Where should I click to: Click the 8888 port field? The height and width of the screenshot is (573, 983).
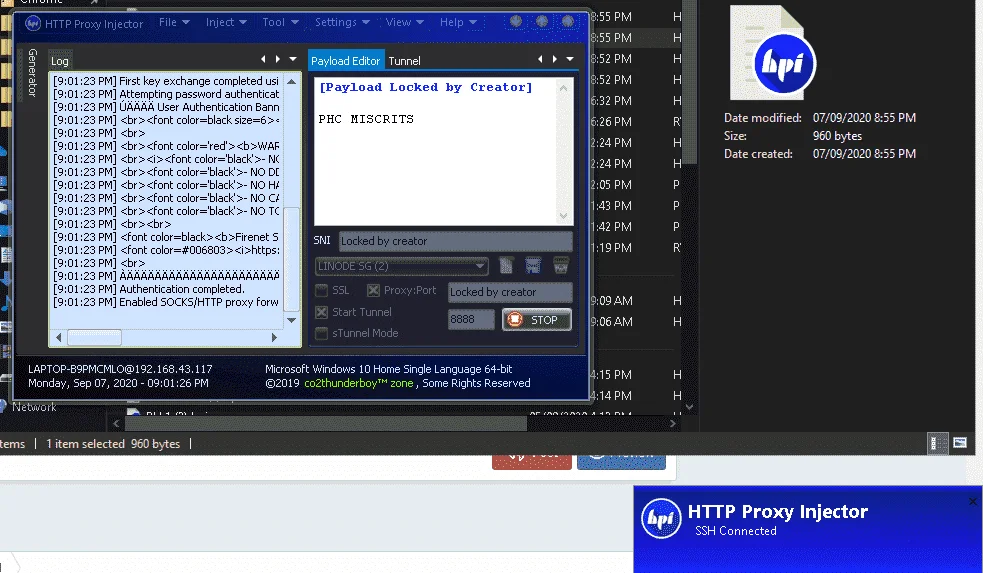[471, 319]
